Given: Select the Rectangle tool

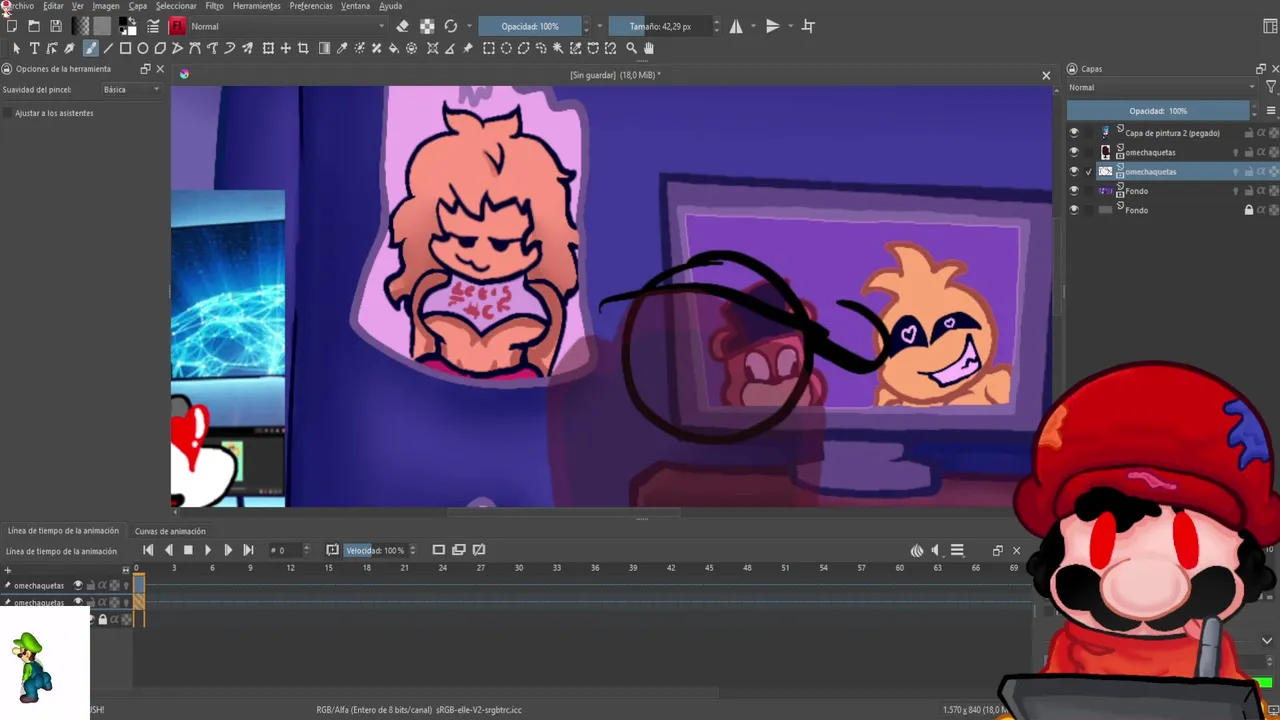Looking at the screenshot, I should tap(125, 48).
